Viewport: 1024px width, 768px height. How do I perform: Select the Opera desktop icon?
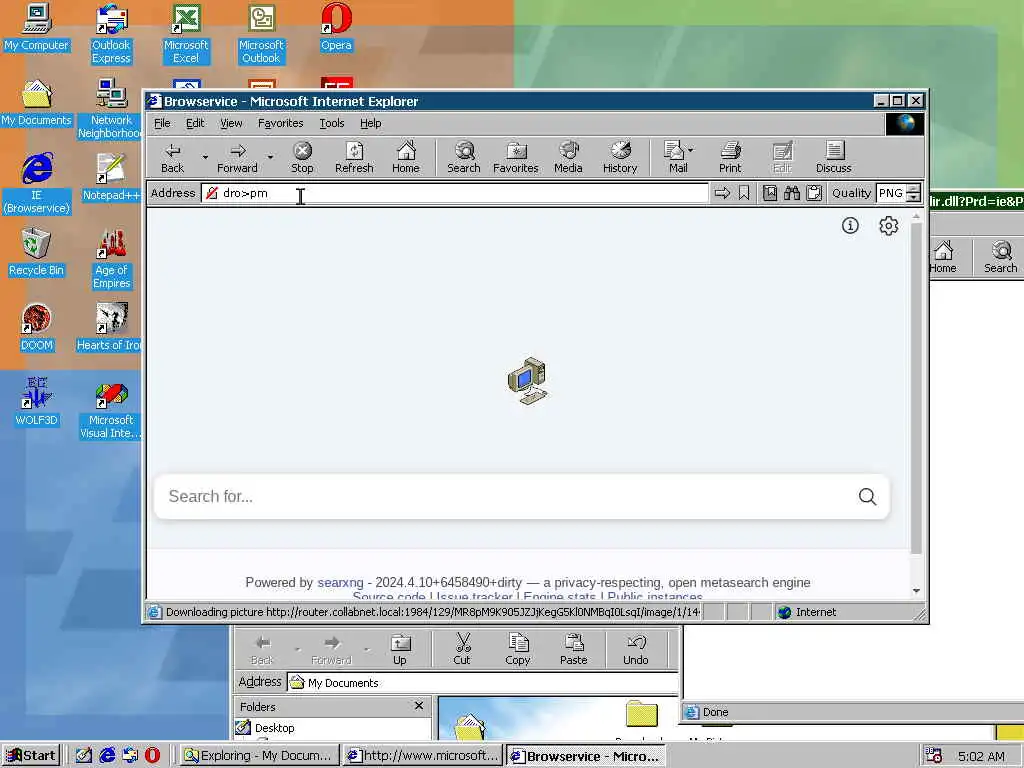click(336, 27)
